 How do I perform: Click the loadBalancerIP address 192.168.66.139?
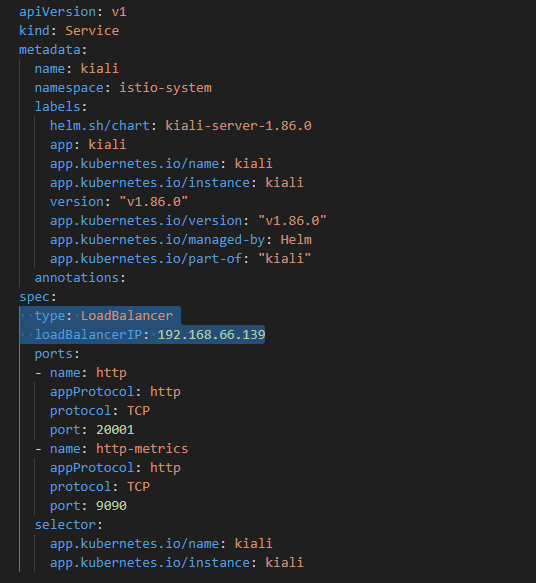tap(212, 335)
